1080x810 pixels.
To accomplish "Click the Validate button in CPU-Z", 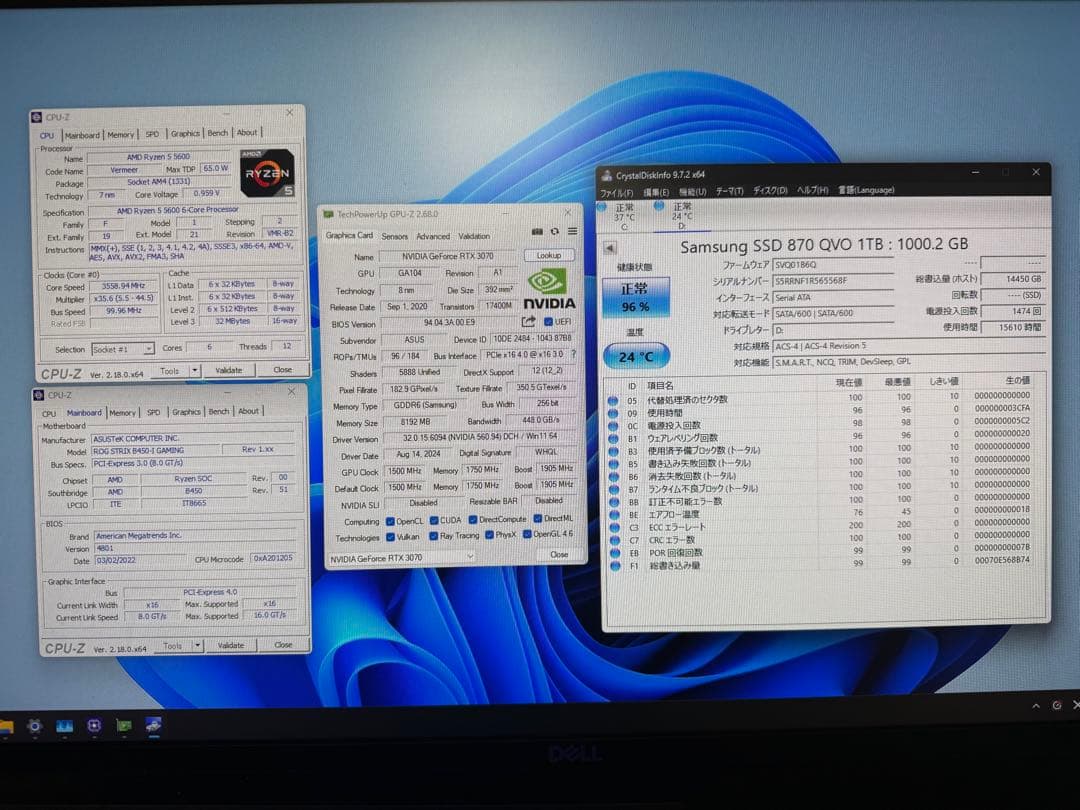I will 229,369.
